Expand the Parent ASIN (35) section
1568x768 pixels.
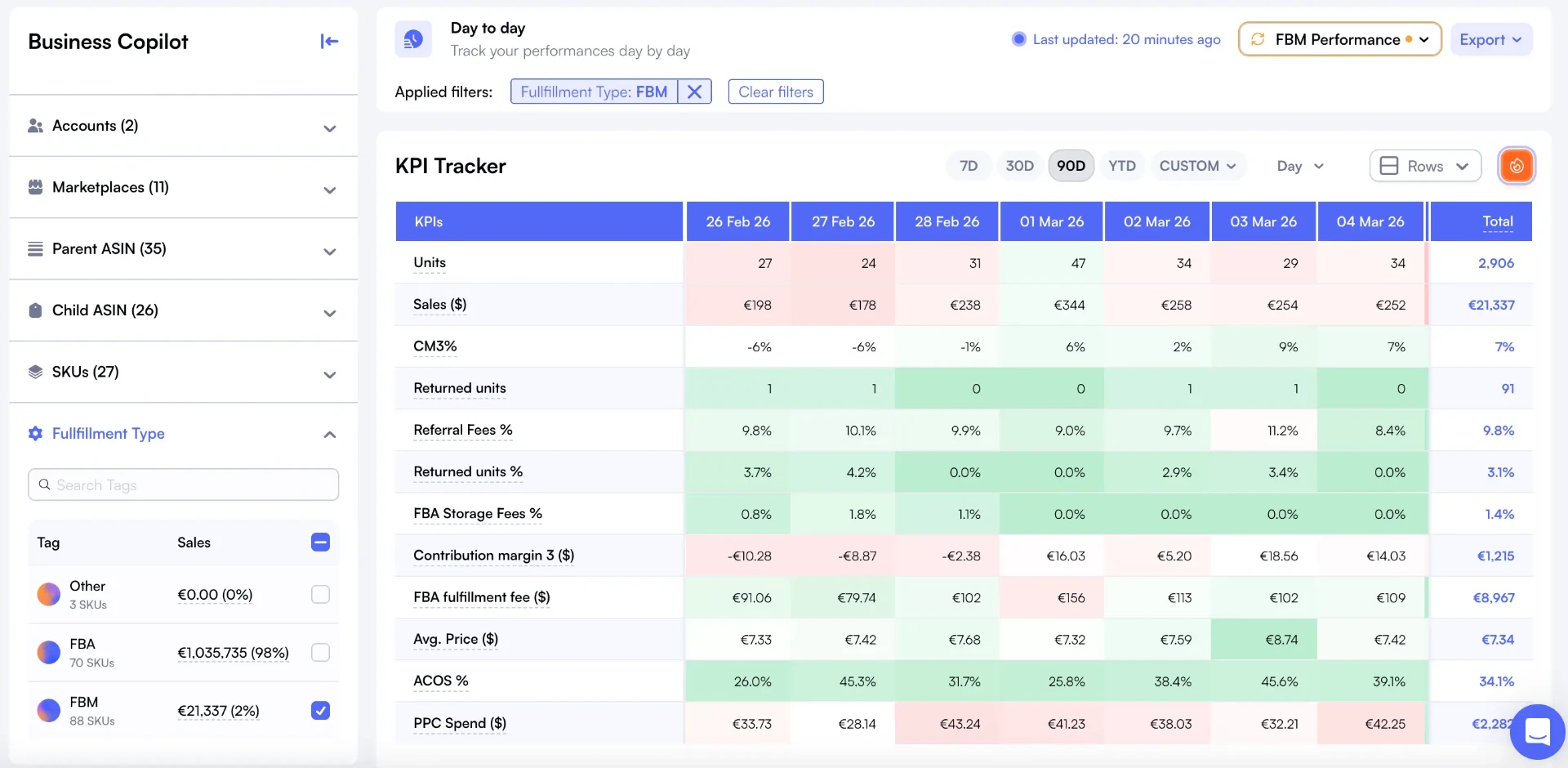[330, 252]
